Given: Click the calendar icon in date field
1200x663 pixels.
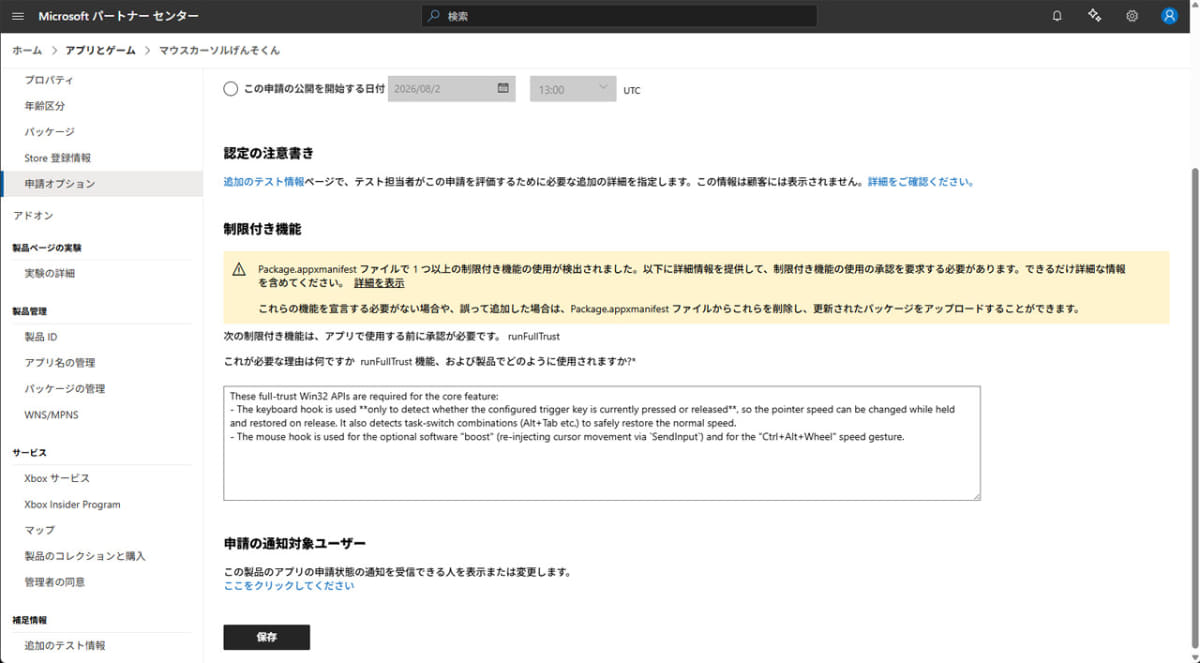Looking at the screenshot, I should (x=503, y=88).
